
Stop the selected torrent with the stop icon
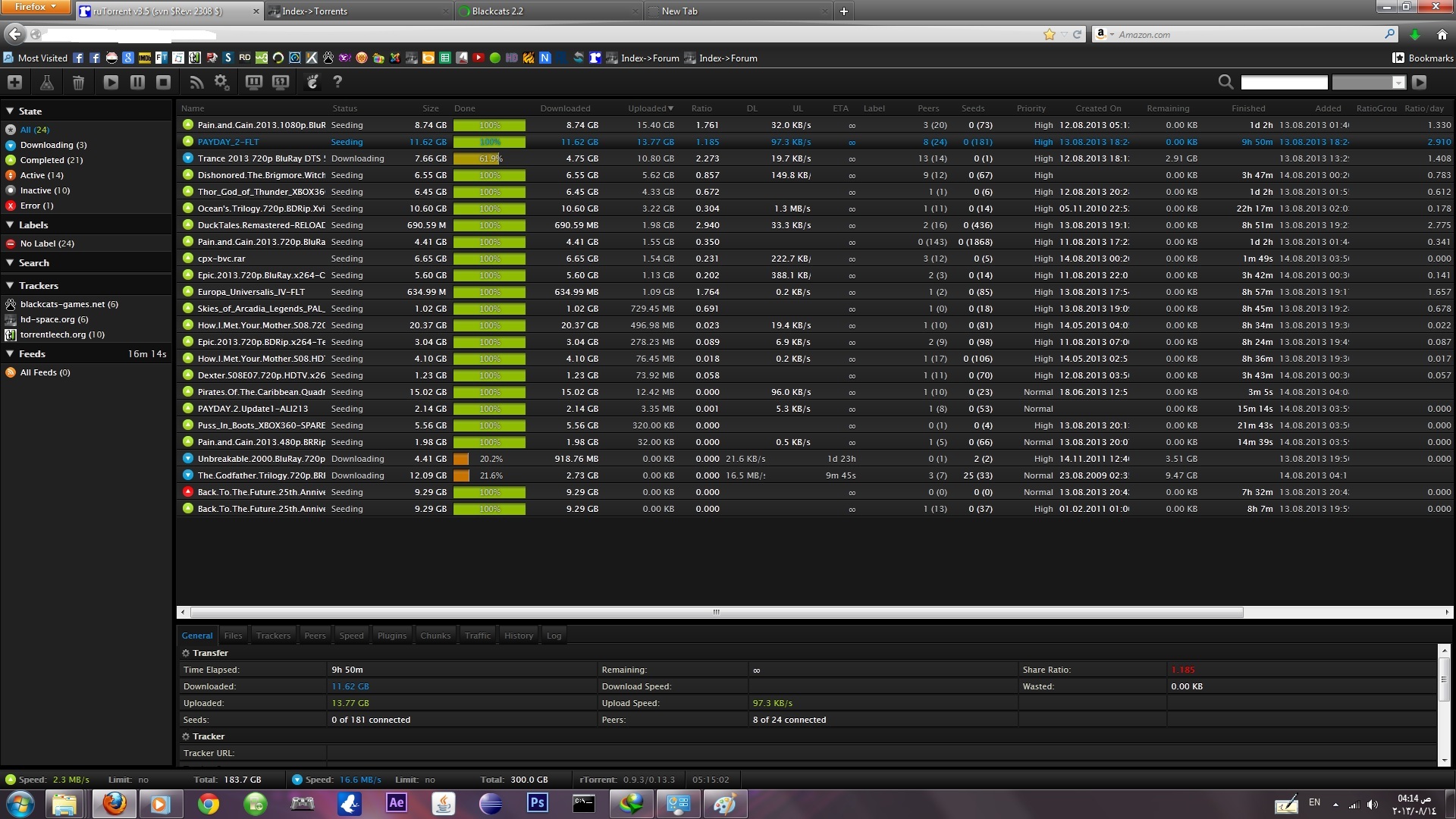[x=163, y=82]
